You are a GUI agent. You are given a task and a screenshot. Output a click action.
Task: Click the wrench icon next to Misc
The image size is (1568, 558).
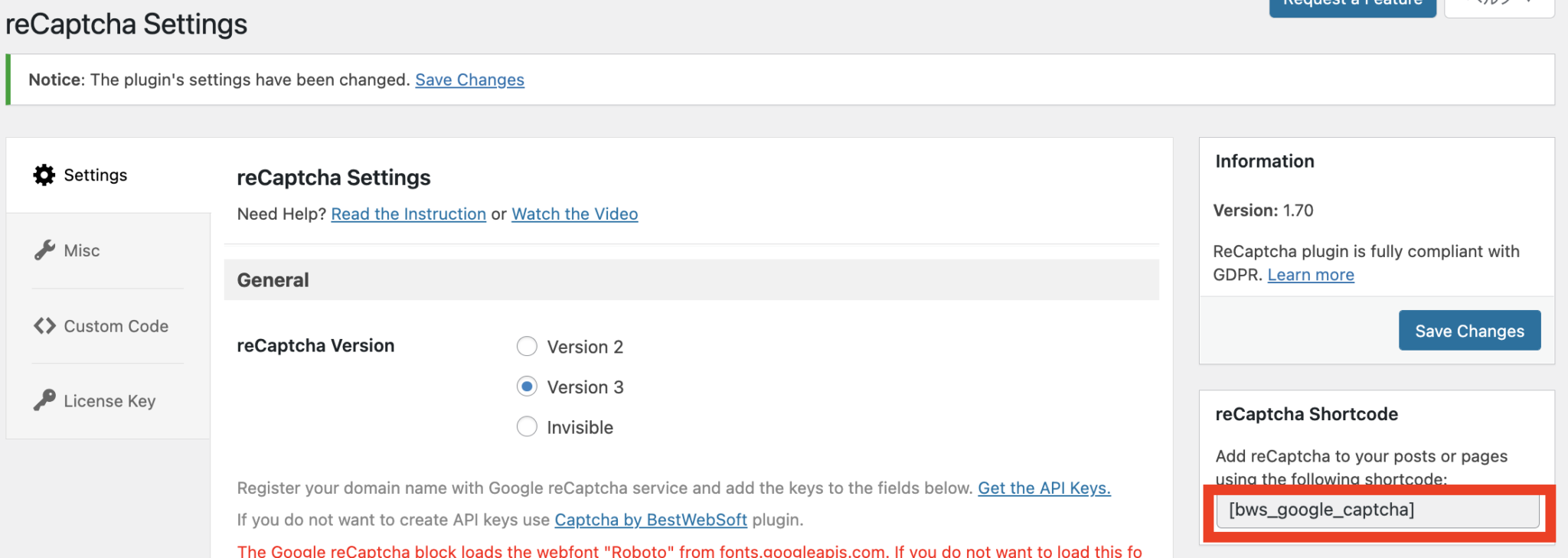(x=44, y=250)
